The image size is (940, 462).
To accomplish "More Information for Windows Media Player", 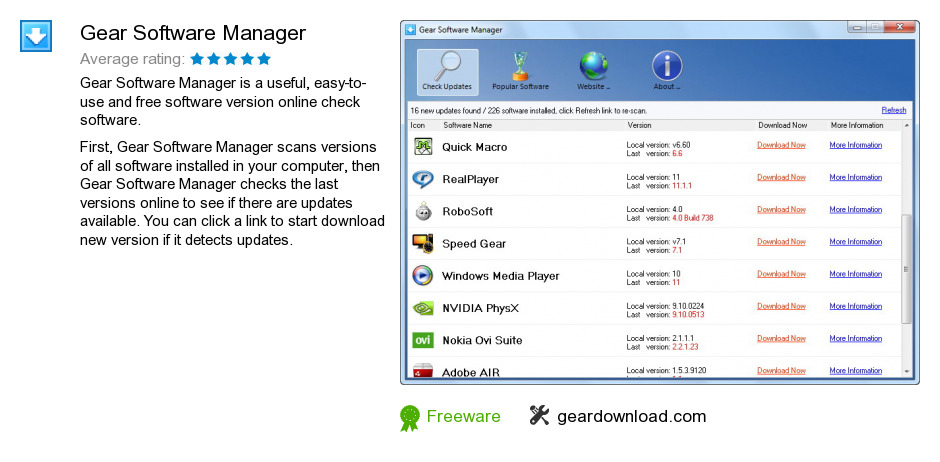I will [x=855, y=274].
